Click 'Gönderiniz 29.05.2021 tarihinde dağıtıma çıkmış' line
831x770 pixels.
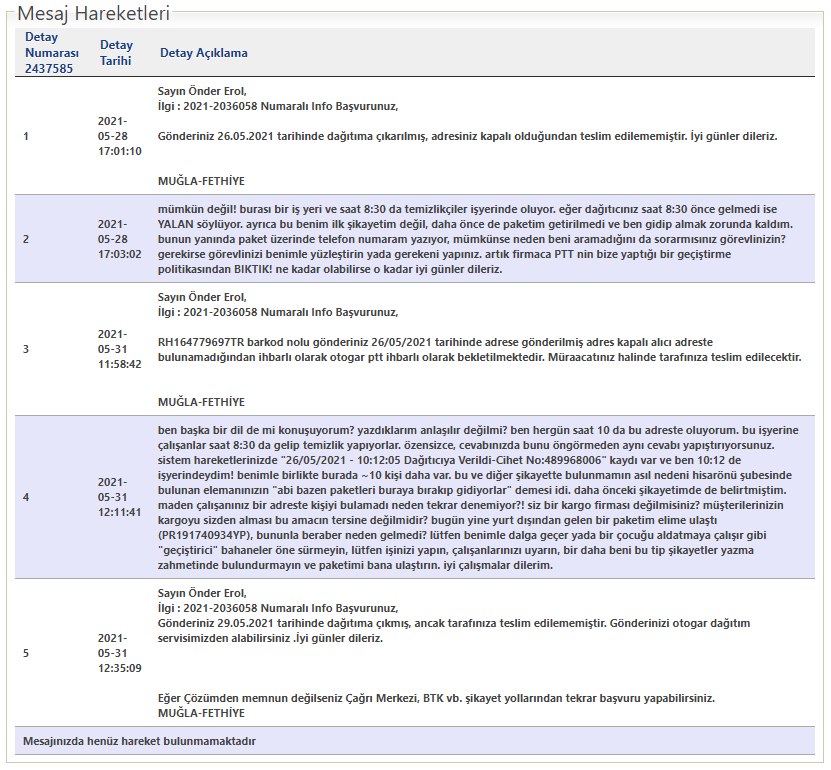coord(454,623)
